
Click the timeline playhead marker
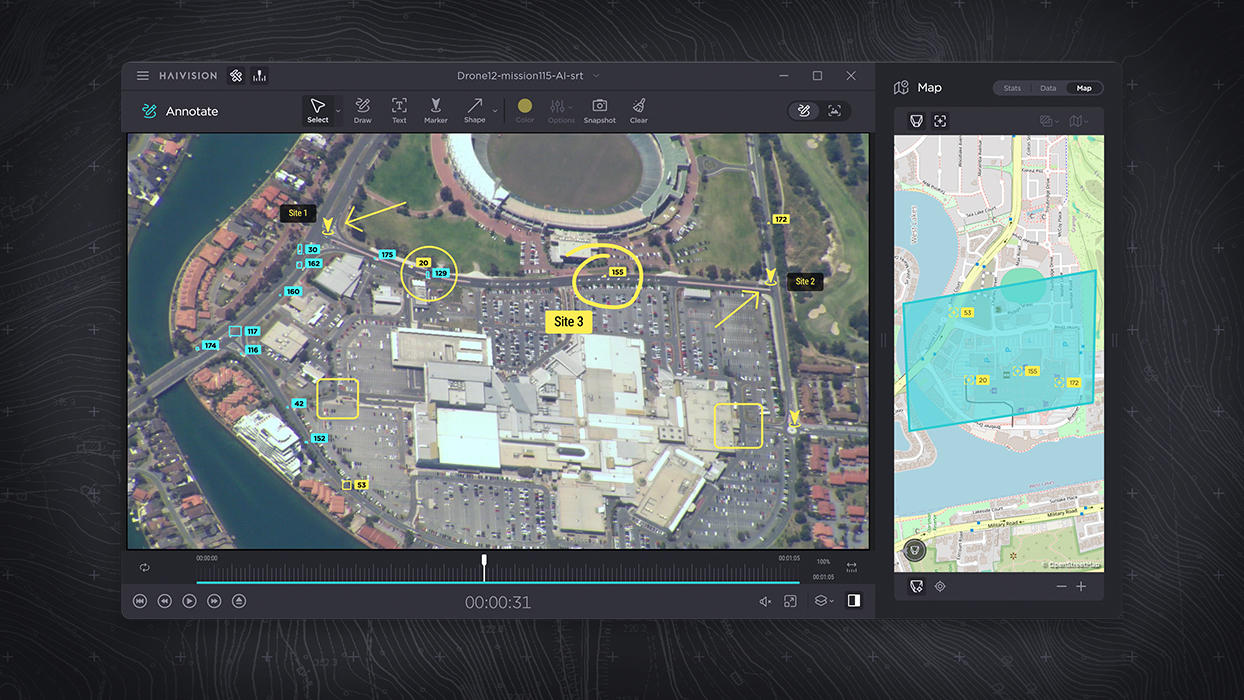(x=484, y=566)
